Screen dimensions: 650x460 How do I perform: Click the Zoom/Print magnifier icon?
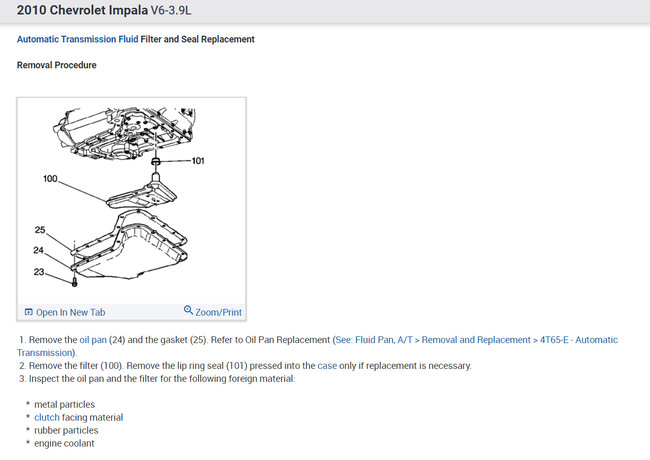coord(188,310)
